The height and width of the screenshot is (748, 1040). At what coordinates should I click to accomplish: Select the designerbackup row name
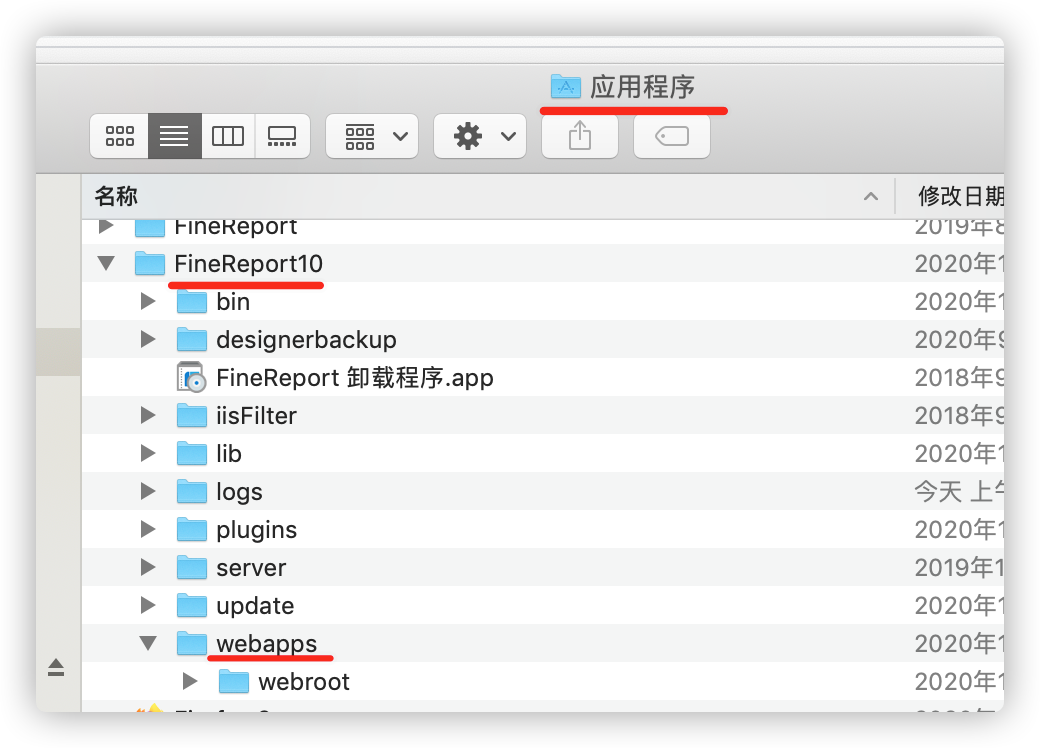pos(306,340)
